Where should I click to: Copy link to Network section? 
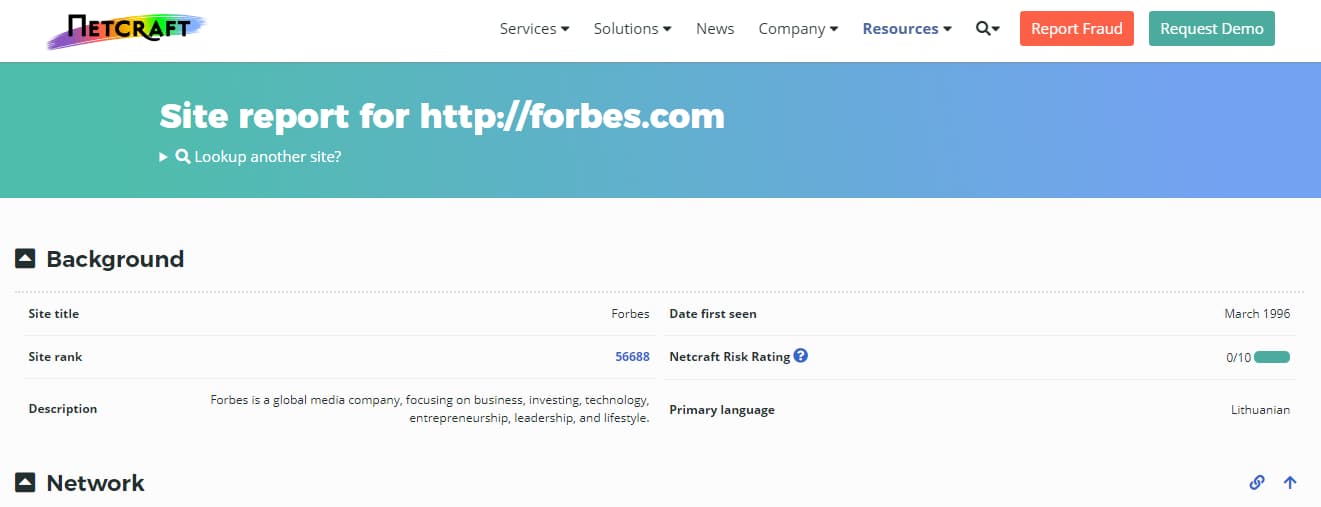1257,483
